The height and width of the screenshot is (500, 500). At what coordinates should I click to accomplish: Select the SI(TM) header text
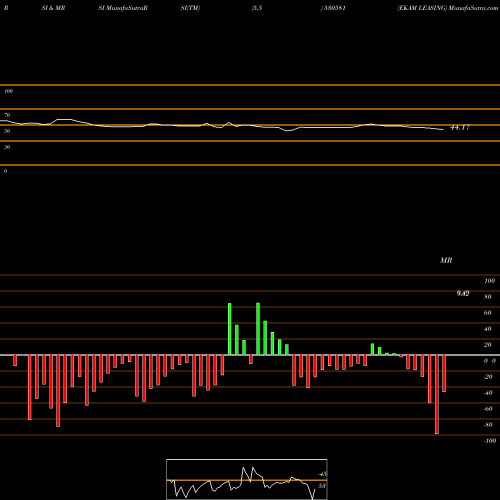(x=190, y=8)
